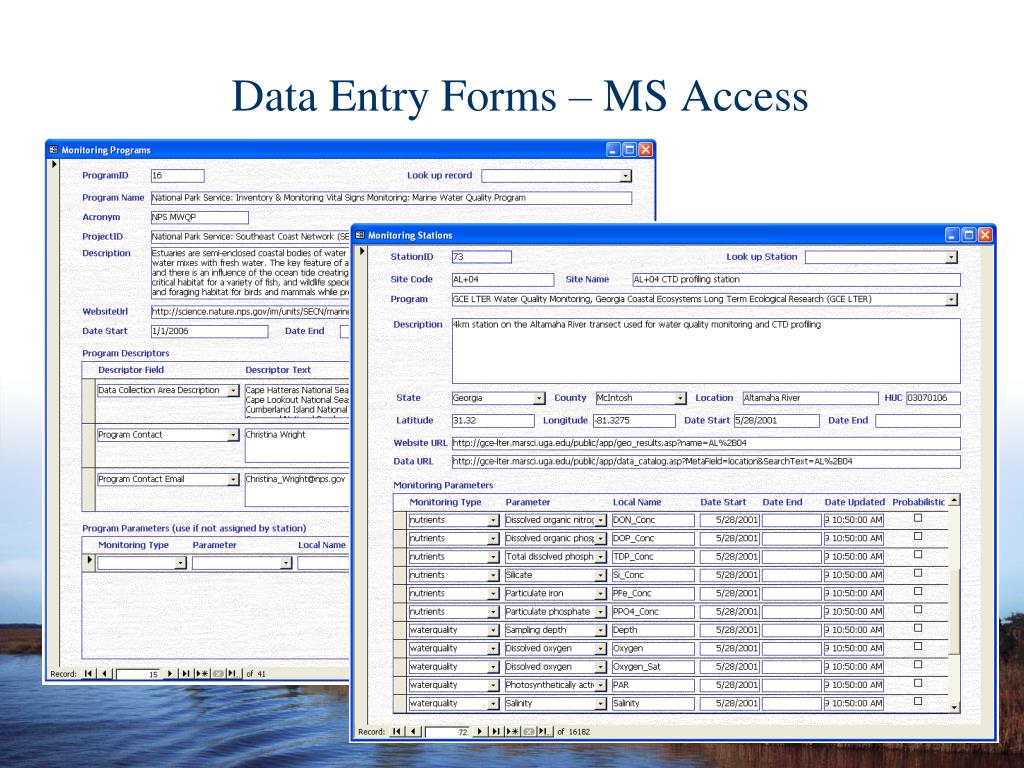
Task: Click the Monitoring Programs form record selector arrow
Action: [x=55, y=165]
